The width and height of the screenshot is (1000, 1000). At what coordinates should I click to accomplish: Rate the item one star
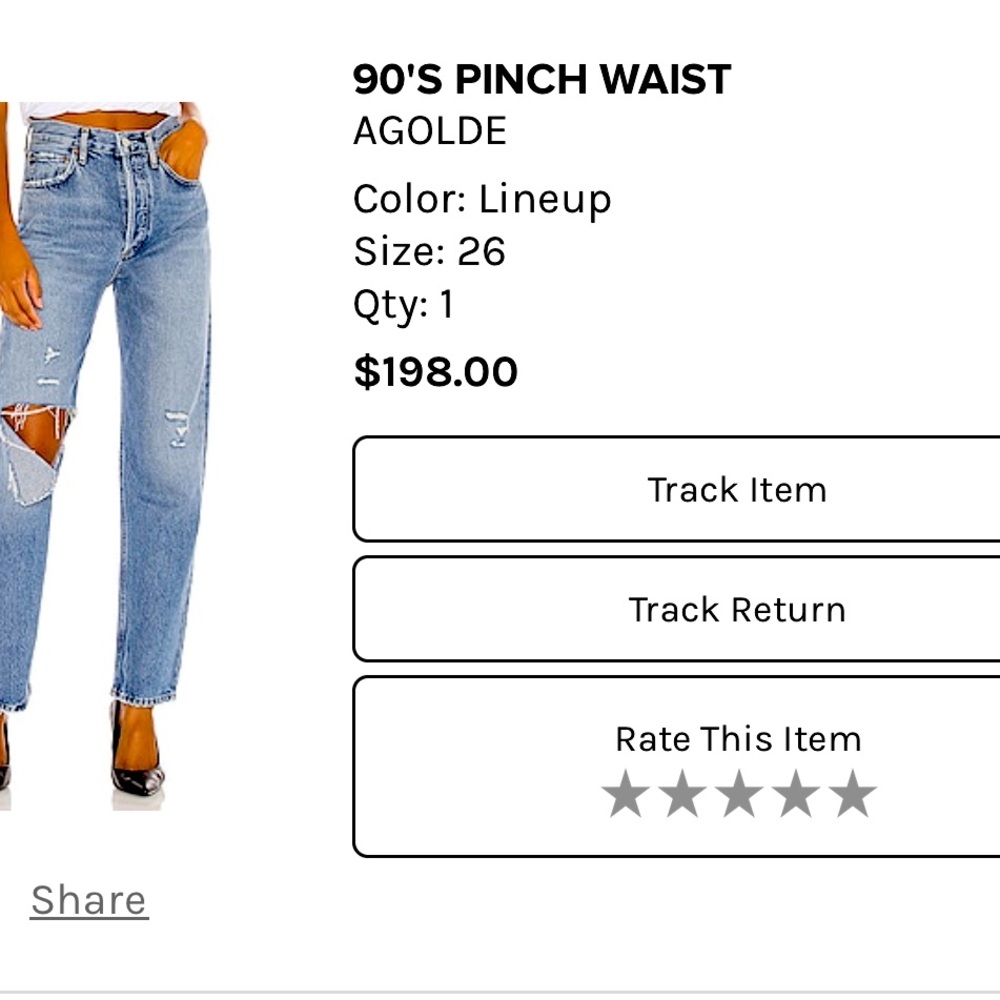(x=626, y=794)
